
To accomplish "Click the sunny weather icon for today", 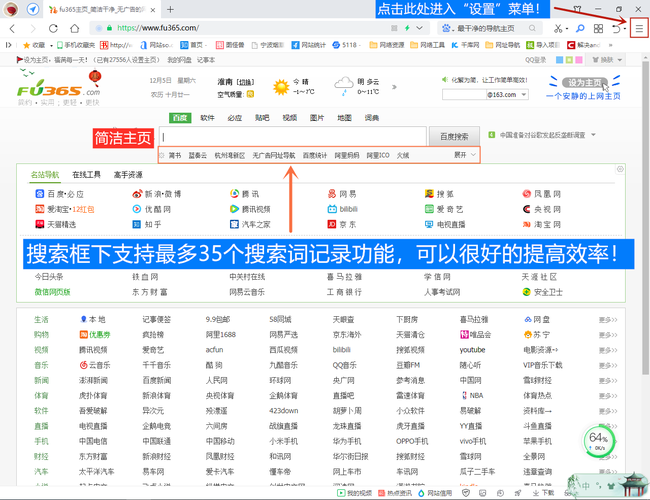I will coord(281,87).
